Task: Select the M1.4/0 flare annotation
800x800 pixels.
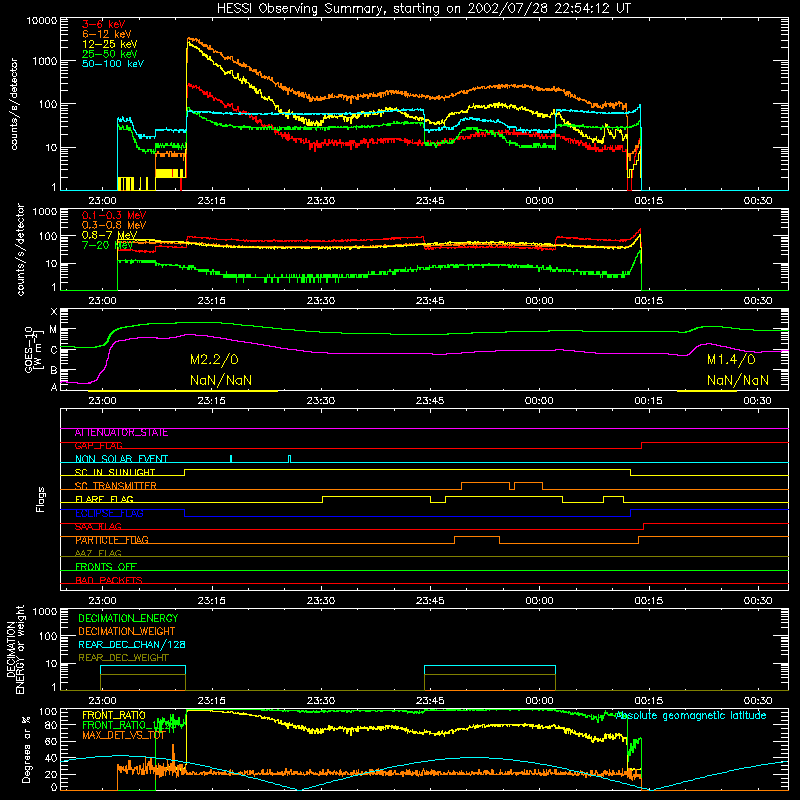Action: tap(731, 360)
